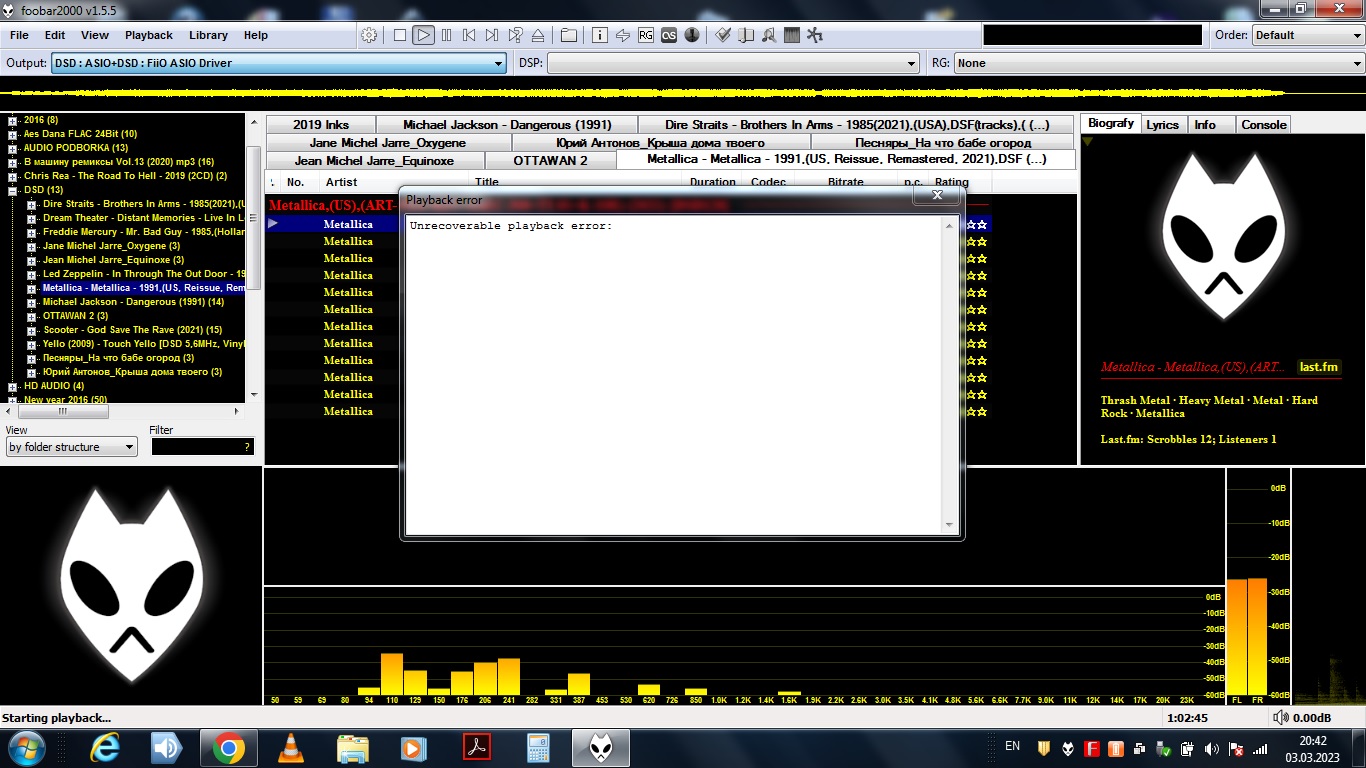Collapse the DSD folder in library tree
This screenshot has height=768, width=1366.
click(x=13, y=190)
